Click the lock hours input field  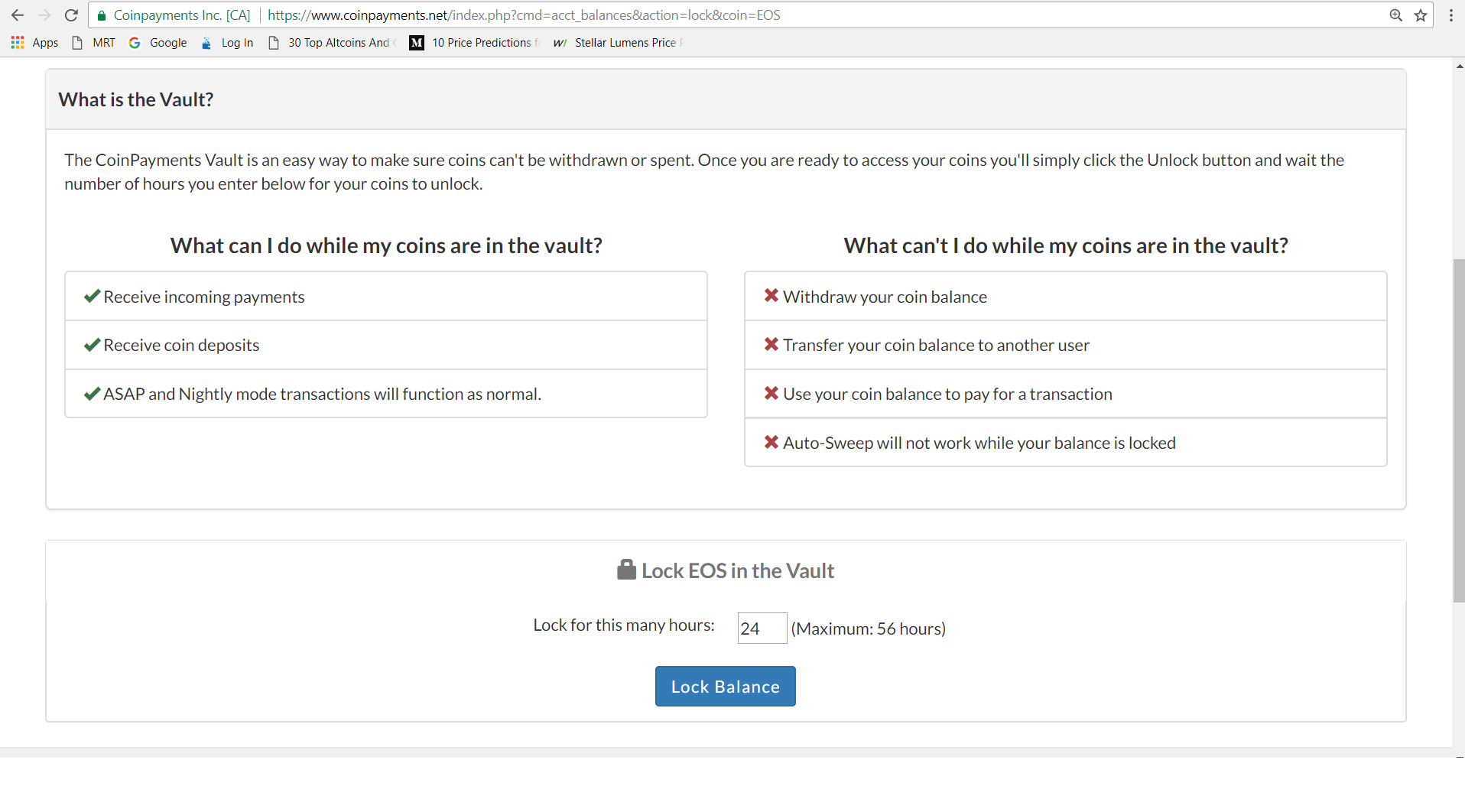coord(762,628)
